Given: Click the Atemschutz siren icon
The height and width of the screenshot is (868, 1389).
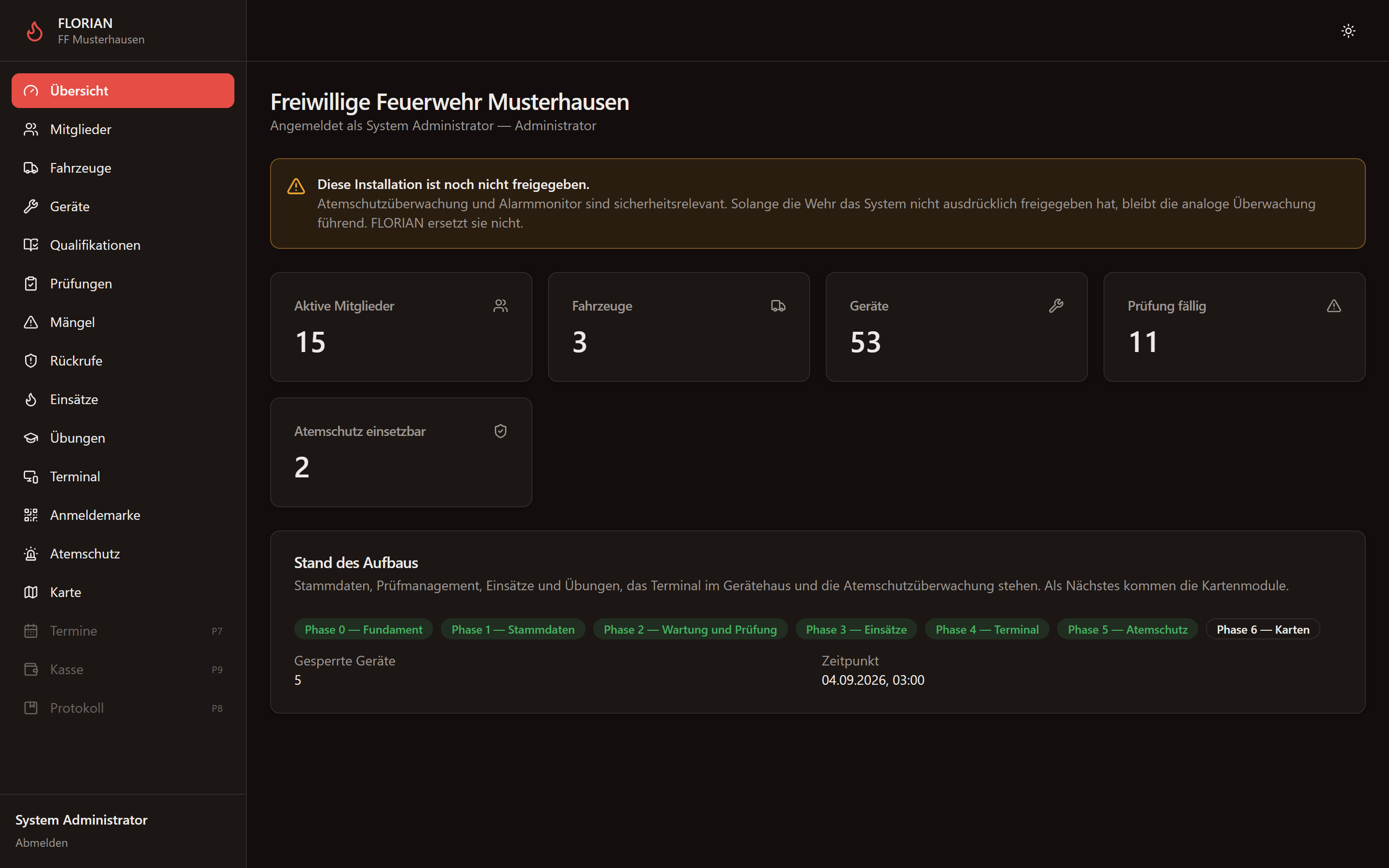Looking at the screenshot, I should click(x=31, y=554).
